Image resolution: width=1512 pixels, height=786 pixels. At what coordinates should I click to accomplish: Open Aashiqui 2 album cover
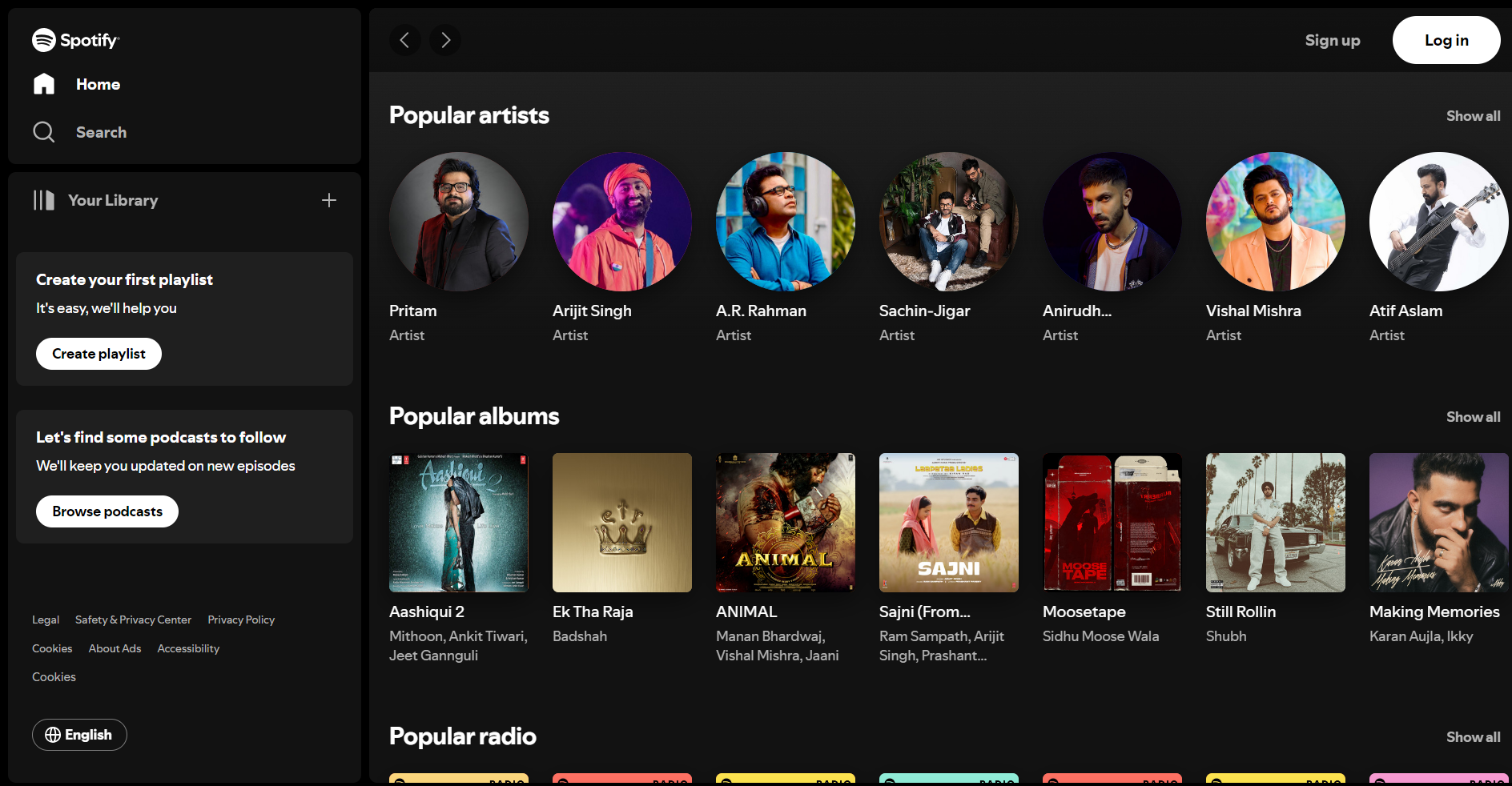459,523
